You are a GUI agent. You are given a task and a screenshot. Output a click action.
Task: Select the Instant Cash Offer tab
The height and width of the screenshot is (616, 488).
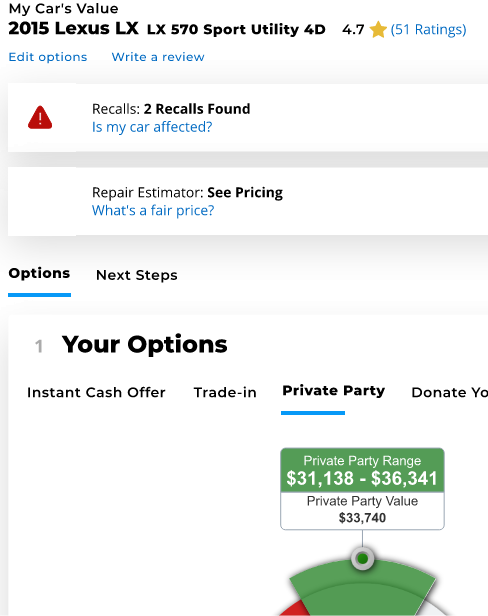click(96, 392)
